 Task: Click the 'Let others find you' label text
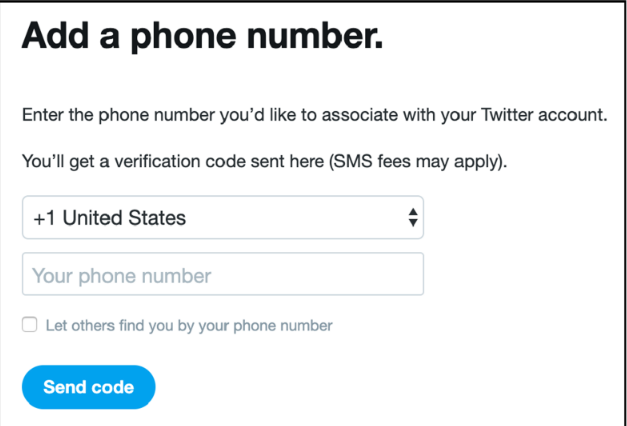[x=189, y=326]
